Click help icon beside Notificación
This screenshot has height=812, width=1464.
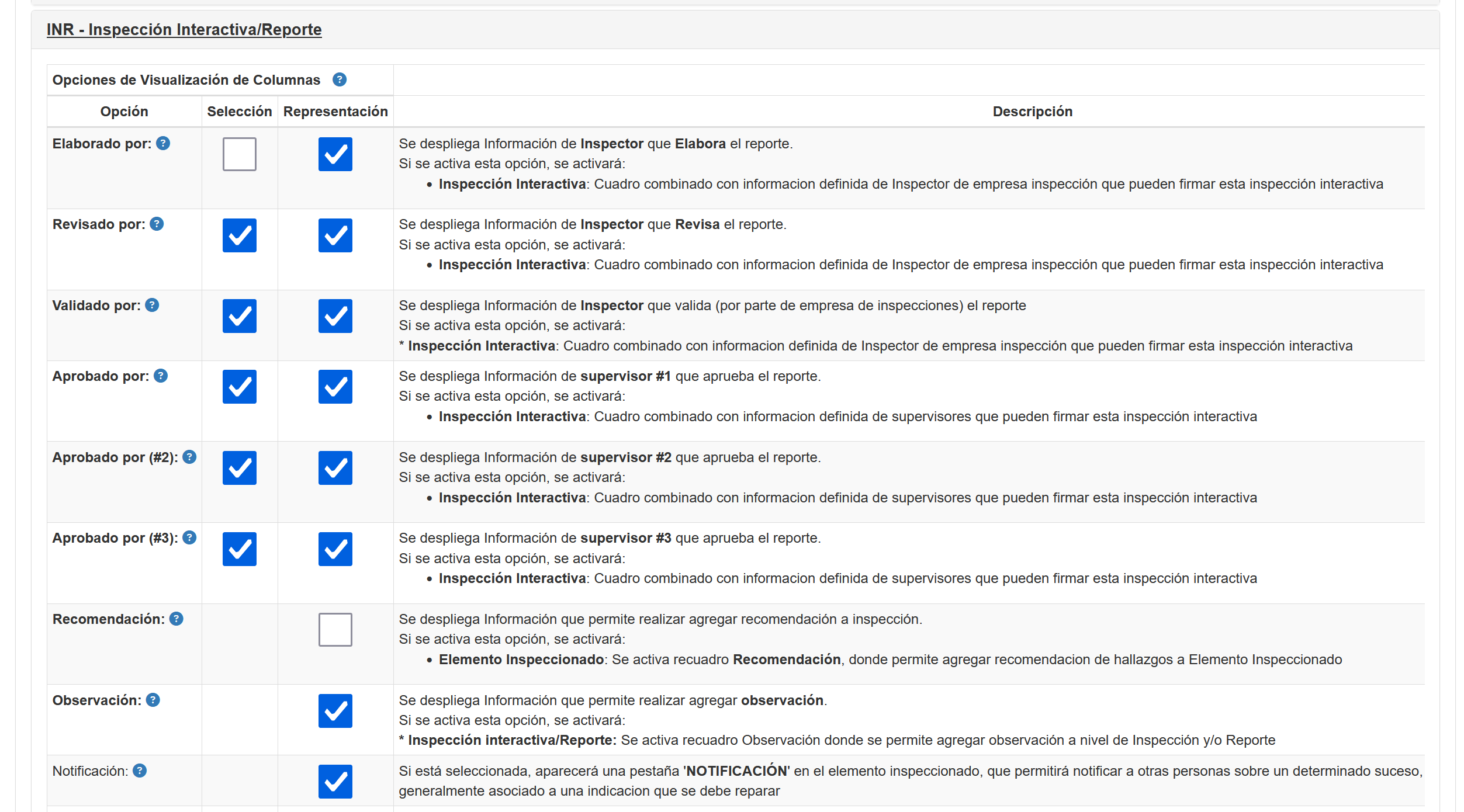click(140, 771)
